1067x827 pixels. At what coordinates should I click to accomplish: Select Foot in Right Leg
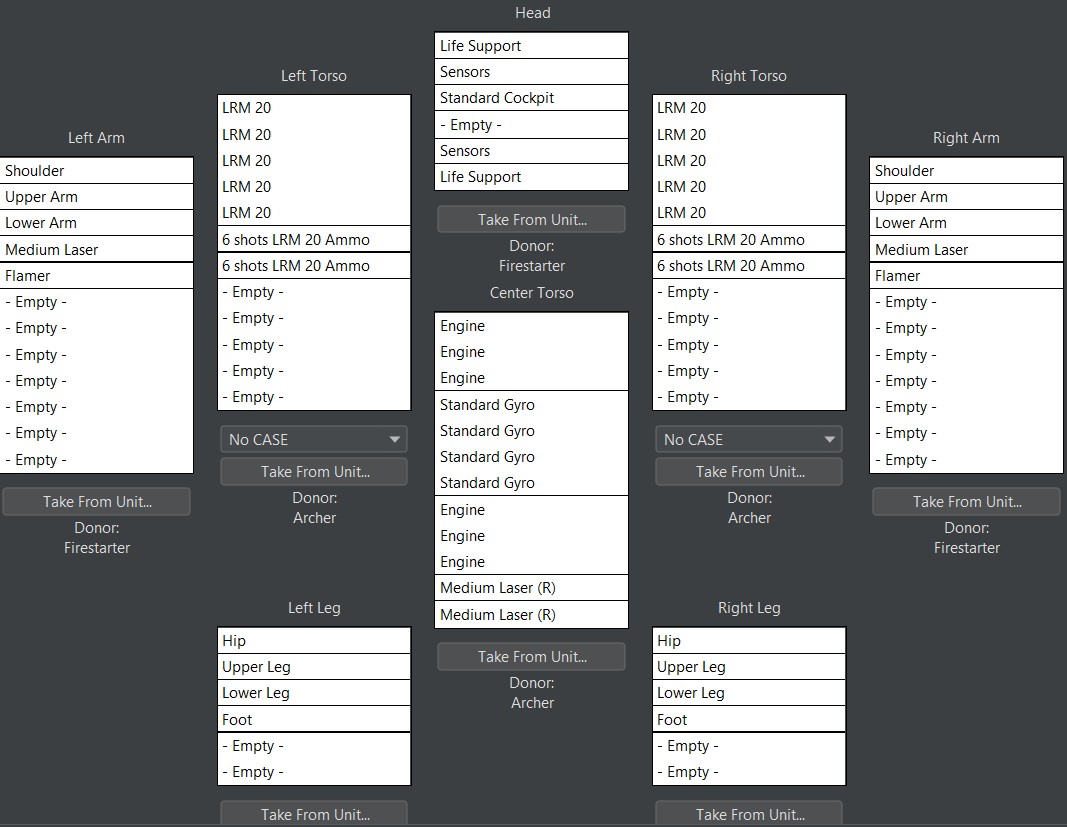pyautogui.click(x=749, y=719)
